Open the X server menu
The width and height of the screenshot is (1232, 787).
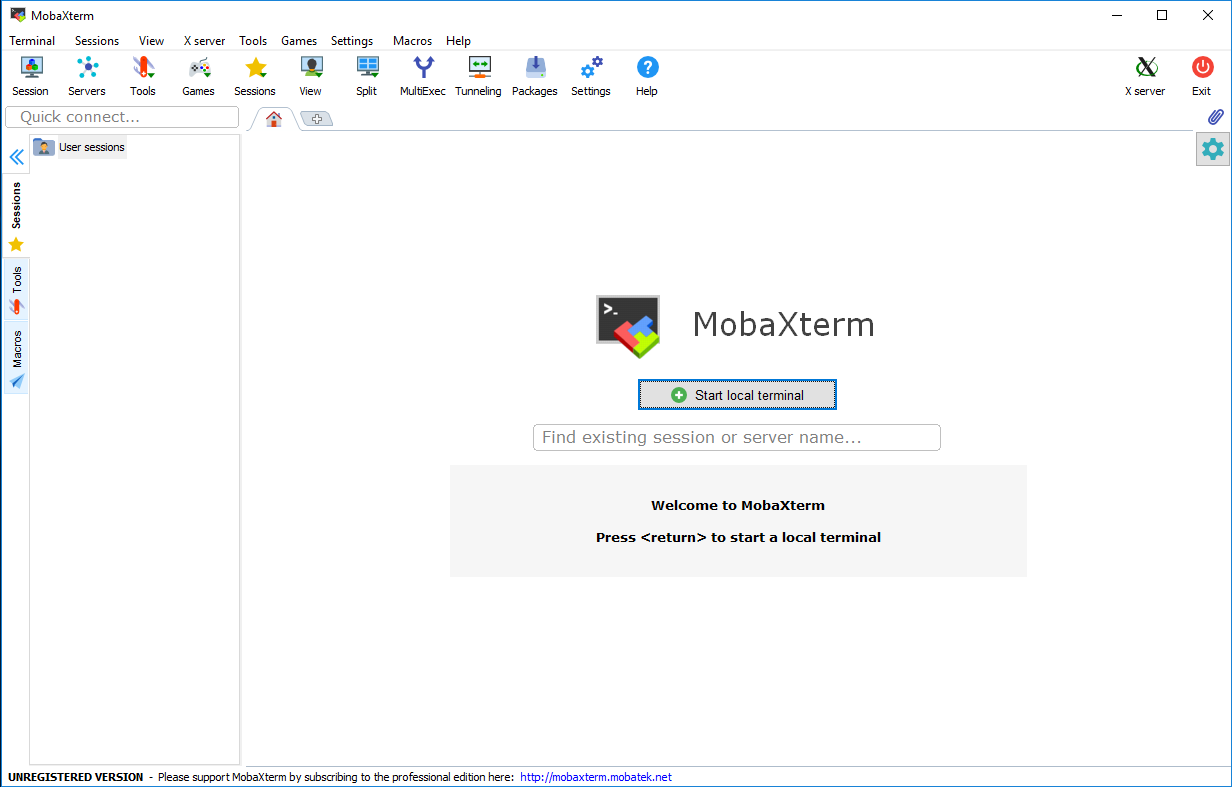point(205,41)
